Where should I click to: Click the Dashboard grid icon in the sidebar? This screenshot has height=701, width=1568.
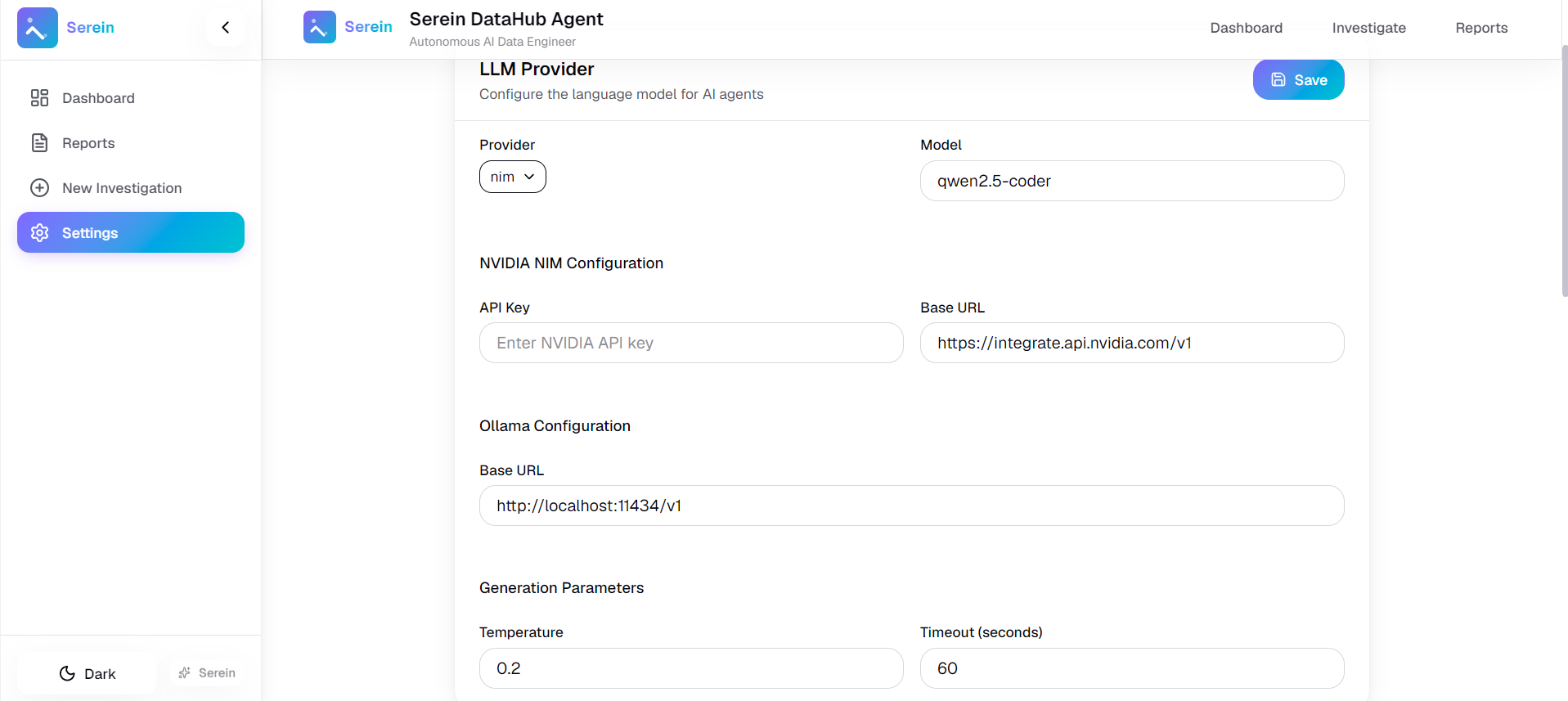pos(39,98)
